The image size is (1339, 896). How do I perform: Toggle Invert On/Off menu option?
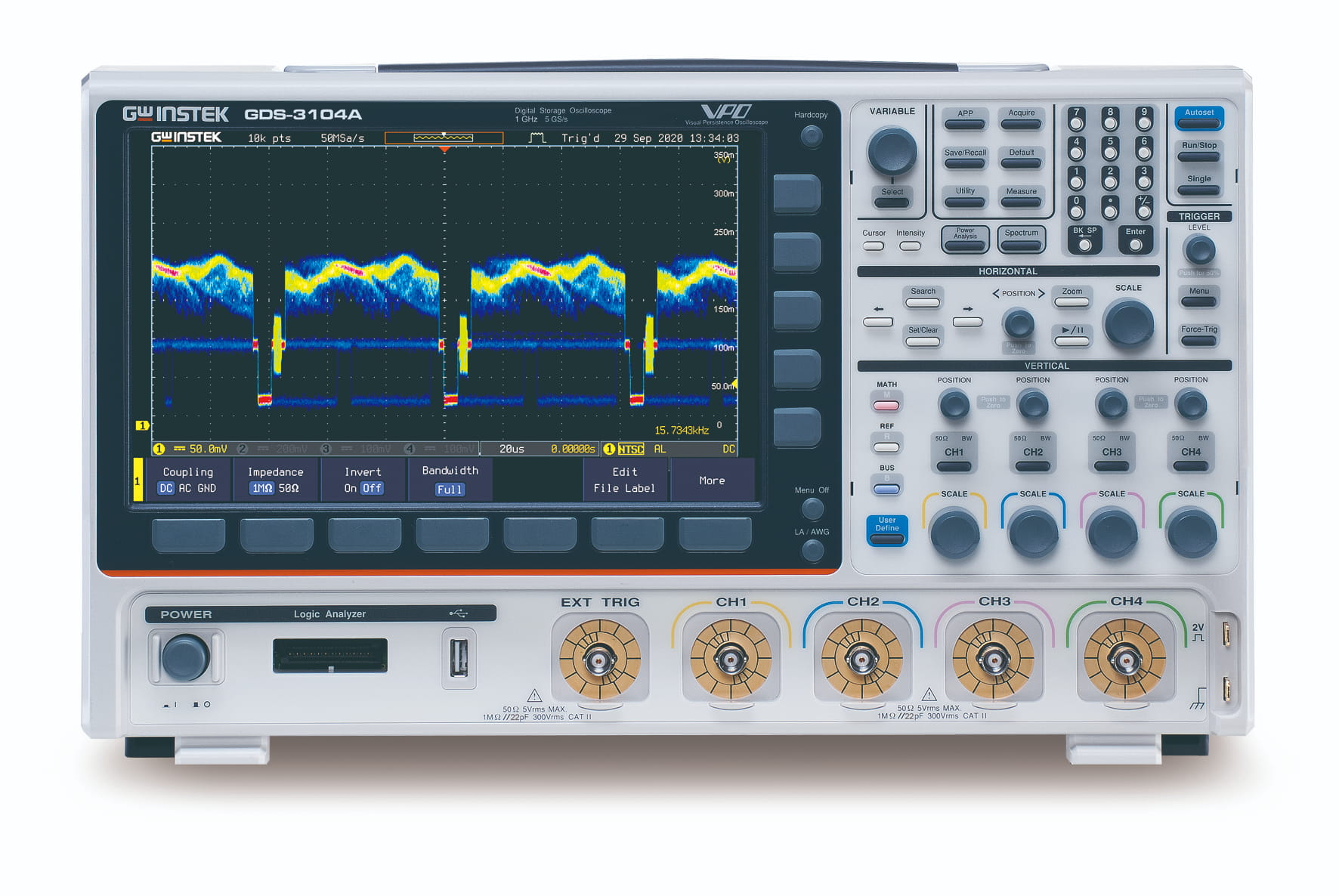pos(363,480)
